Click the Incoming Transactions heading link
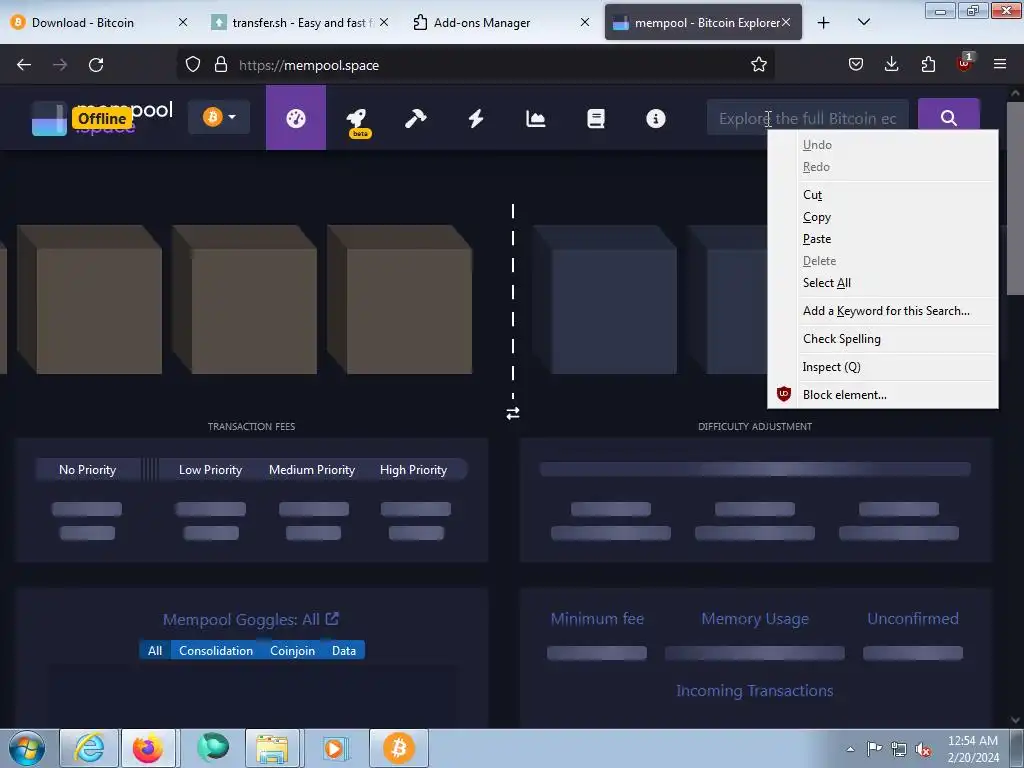 click(754, 691)
